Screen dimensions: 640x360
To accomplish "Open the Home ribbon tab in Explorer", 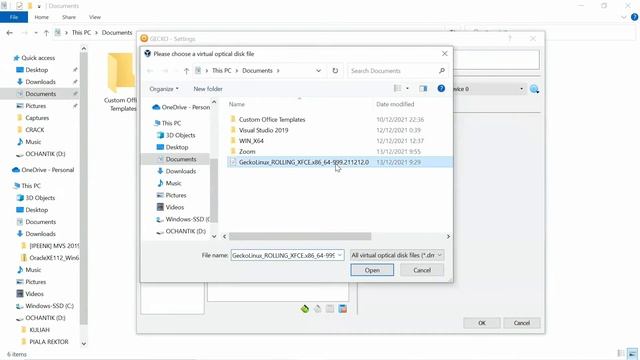I will 41,17.
